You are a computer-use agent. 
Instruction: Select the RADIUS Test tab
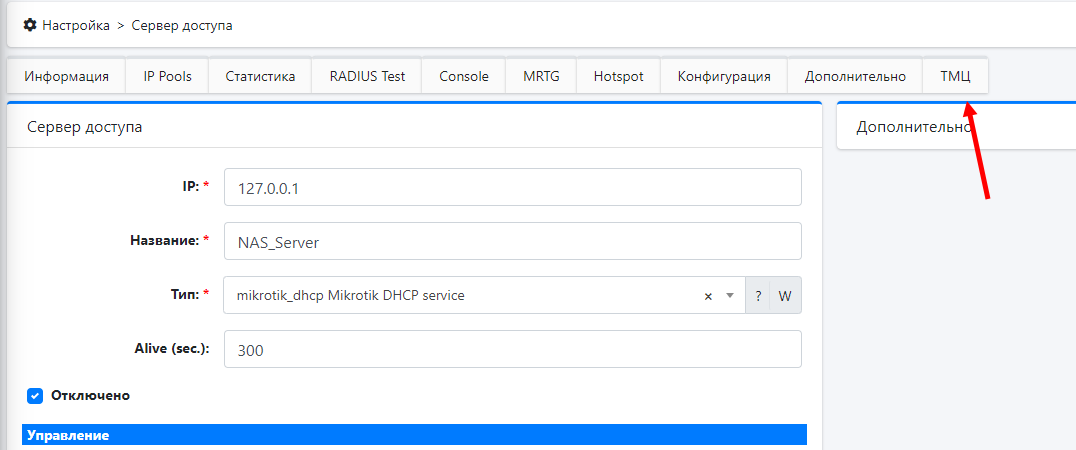point(367,77)
